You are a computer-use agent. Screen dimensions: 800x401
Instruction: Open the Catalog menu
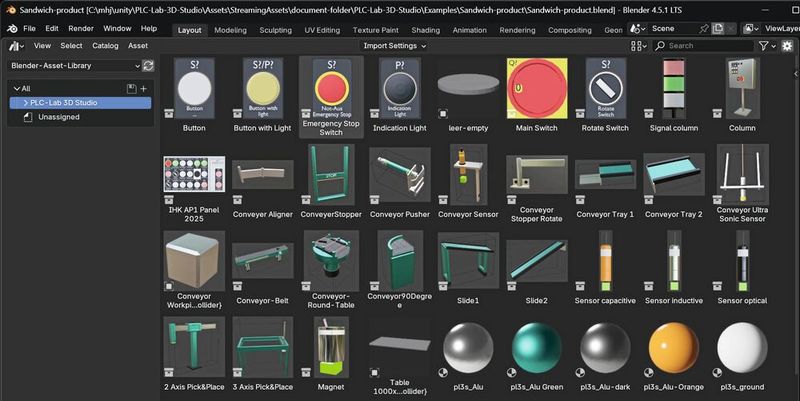click(105, 46)
